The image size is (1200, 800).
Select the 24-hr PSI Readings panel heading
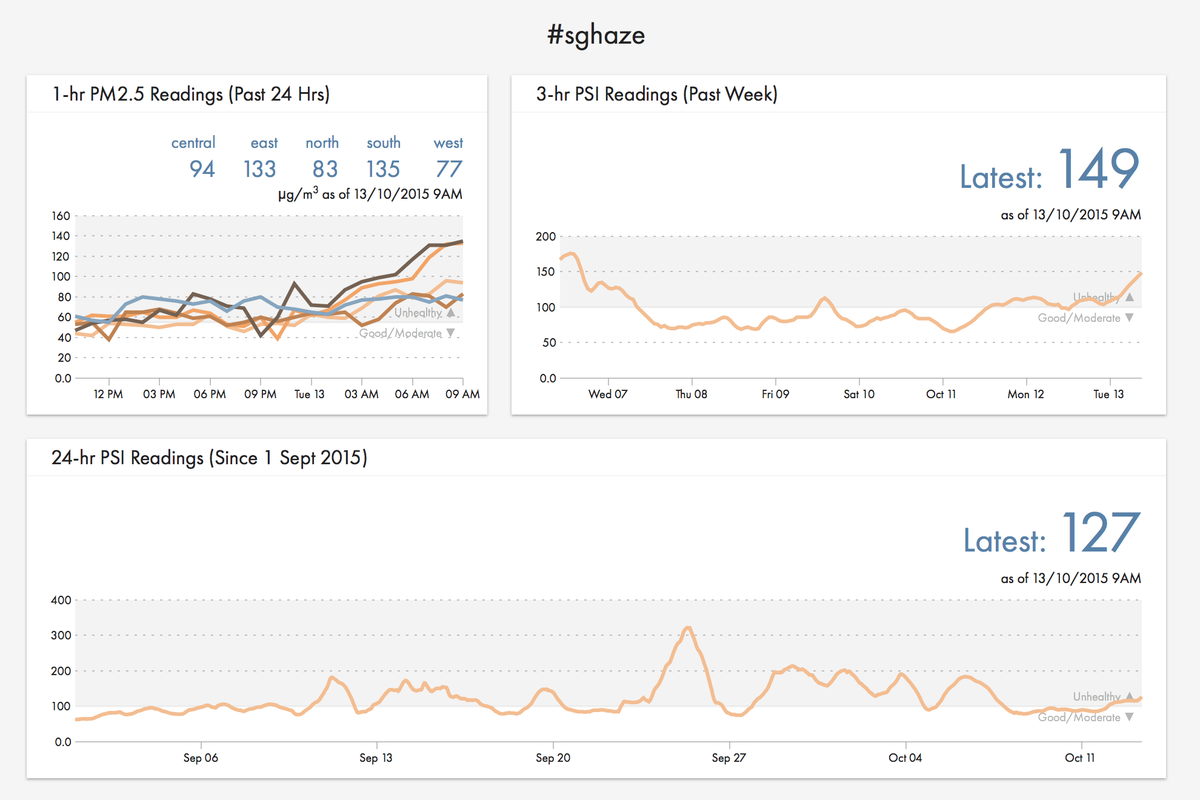(209, 459)
